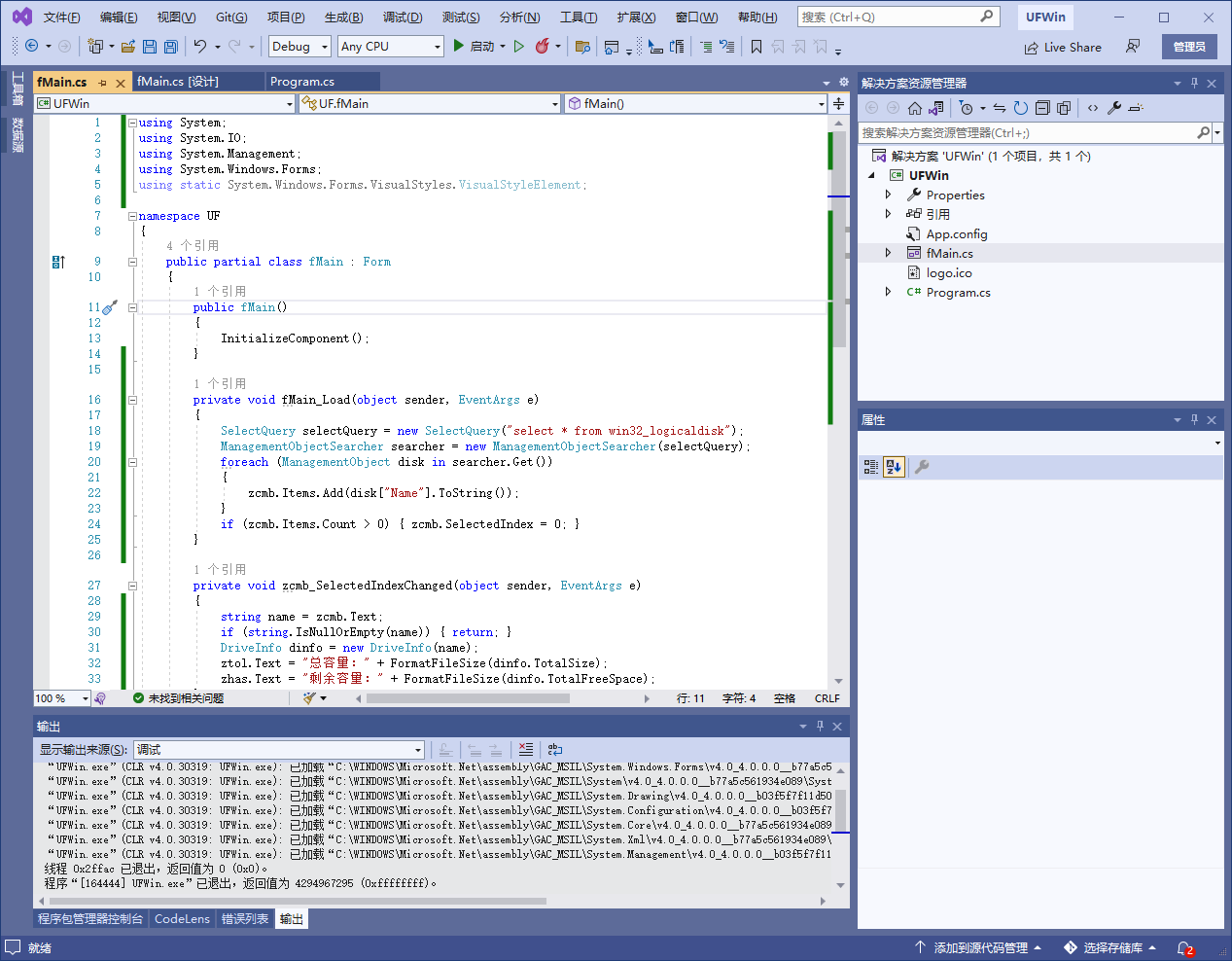The width and height of the screenshot is (1232, 961).
Task: Select logo.ico in Solution Explorer
Action: point(949,273)
